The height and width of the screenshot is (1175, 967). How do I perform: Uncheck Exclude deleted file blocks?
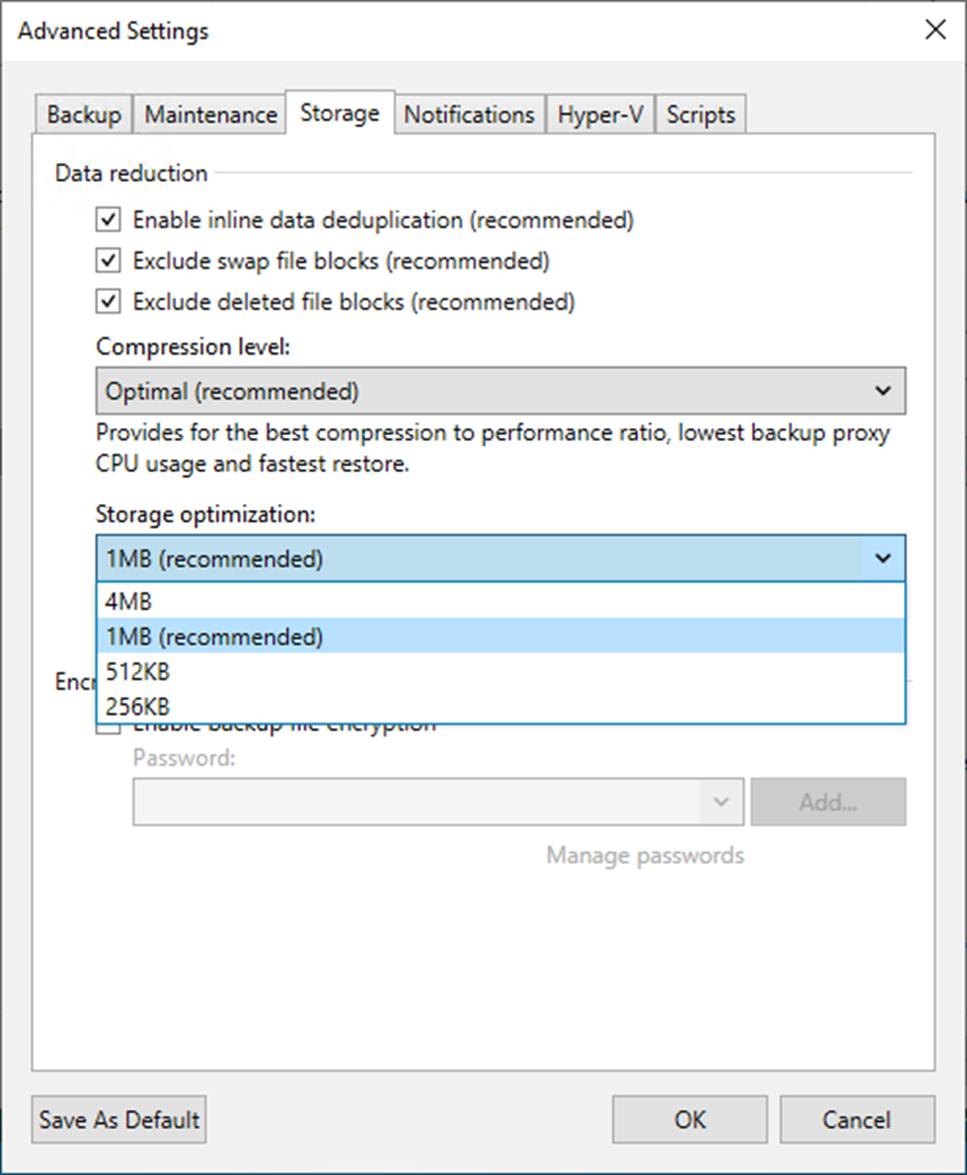point(107,301)
